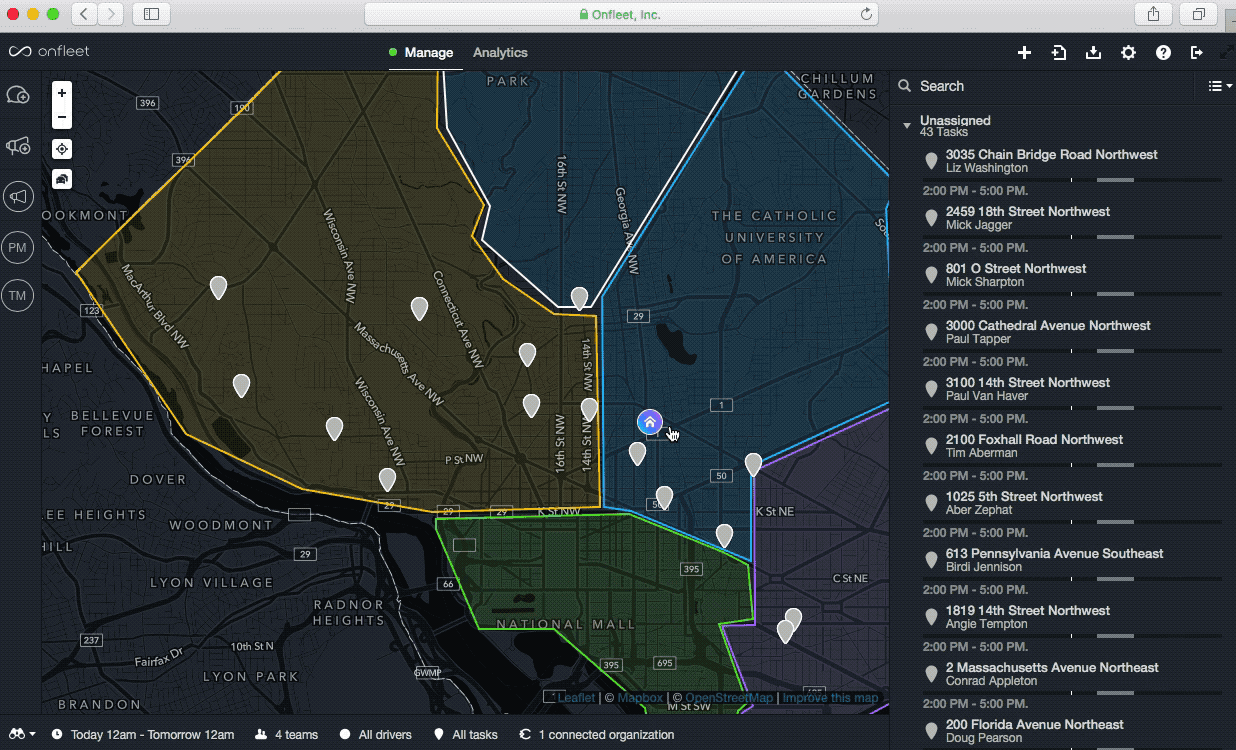Zoom in on the map
Screen dimensions: 1236x750
62,93
